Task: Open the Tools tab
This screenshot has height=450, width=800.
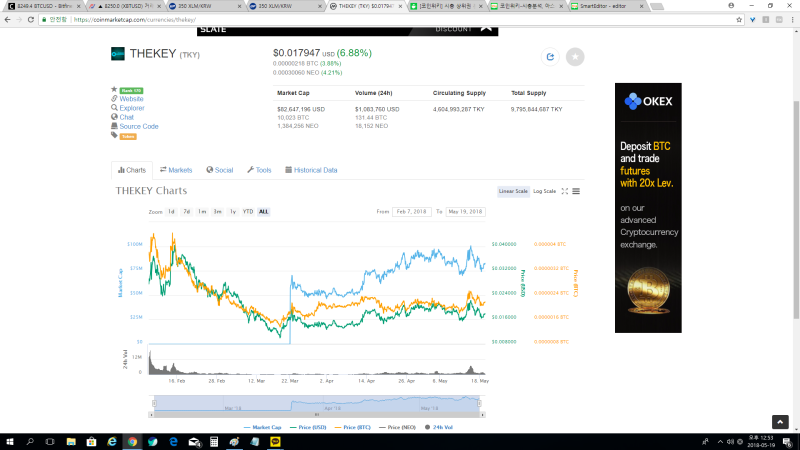Action: point(259,170)
